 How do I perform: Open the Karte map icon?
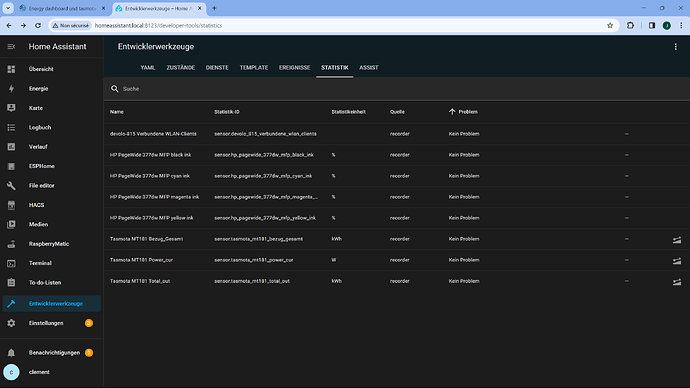click(x=11, y=108)
